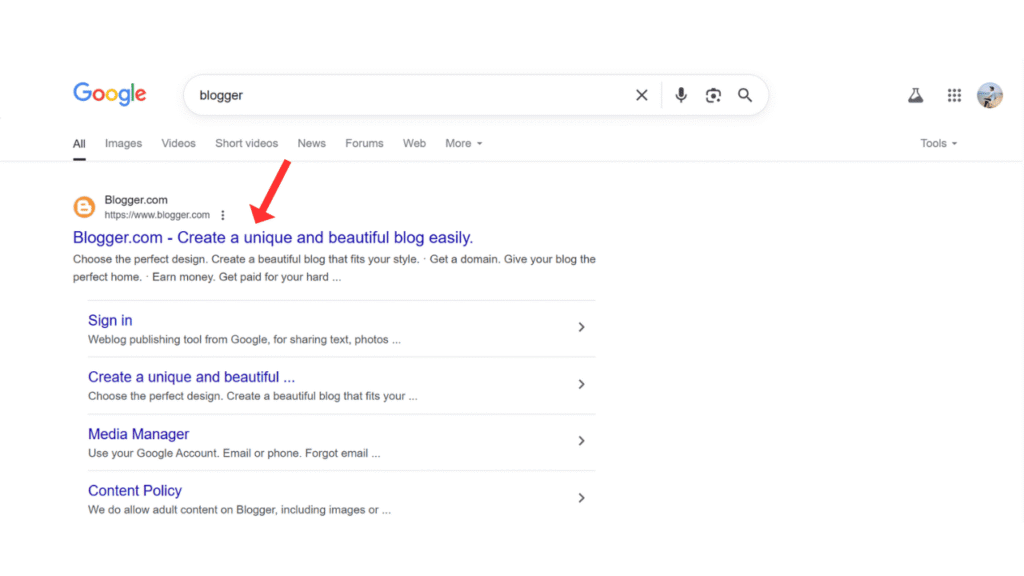Viewport: 1024px width, 576px height.
Task: Select the All tab
Action: [x=79, y=144]
